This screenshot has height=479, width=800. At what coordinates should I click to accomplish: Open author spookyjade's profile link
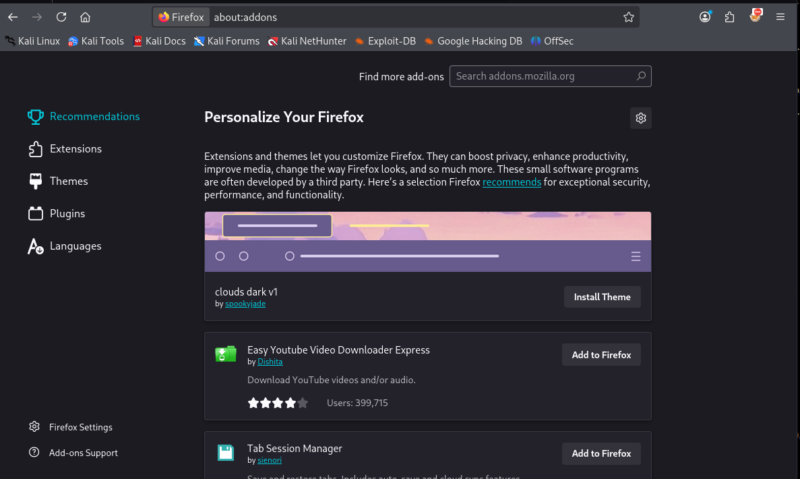click(x=245, y=304)
